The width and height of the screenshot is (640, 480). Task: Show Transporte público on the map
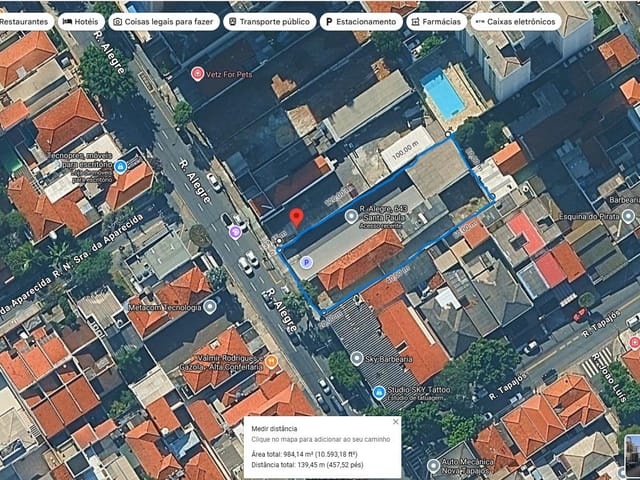click(x=270, y=22)
